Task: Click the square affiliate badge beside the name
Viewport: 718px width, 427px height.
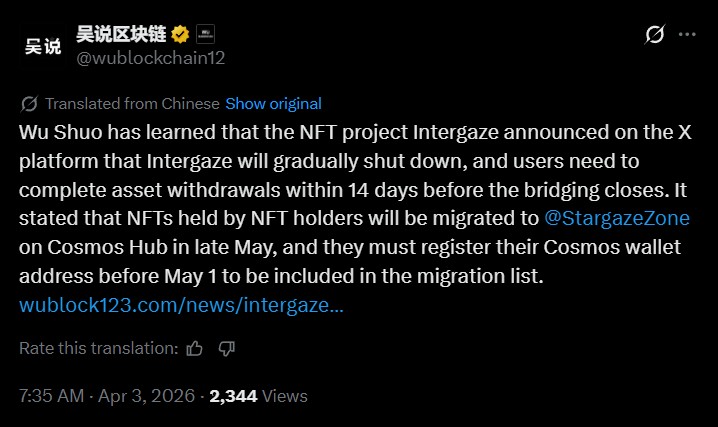Action: tap(204, 34)
